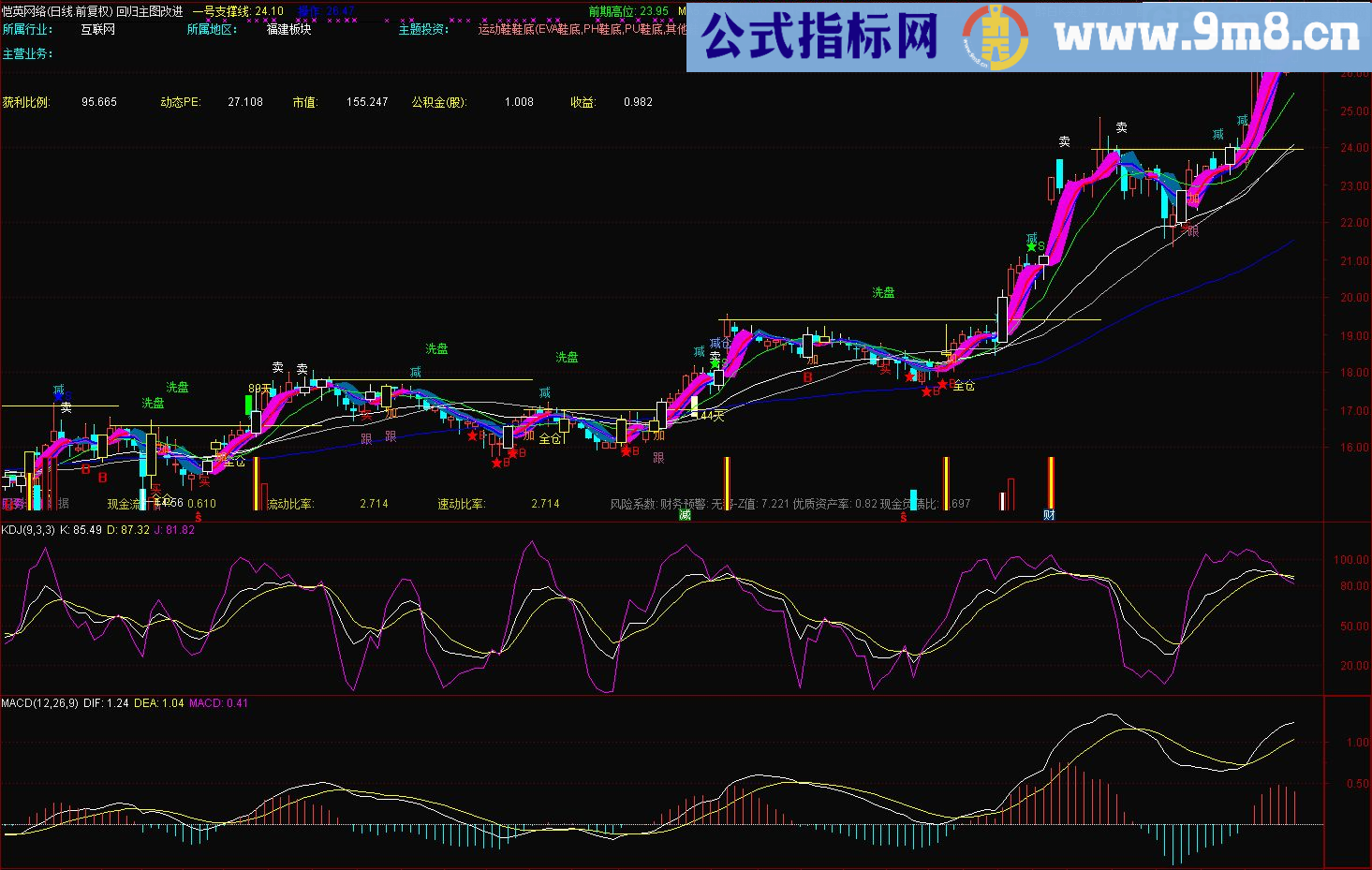Click the KDJ J: 81.82 readout
1372x870 pixels.
tap(175, 530)
